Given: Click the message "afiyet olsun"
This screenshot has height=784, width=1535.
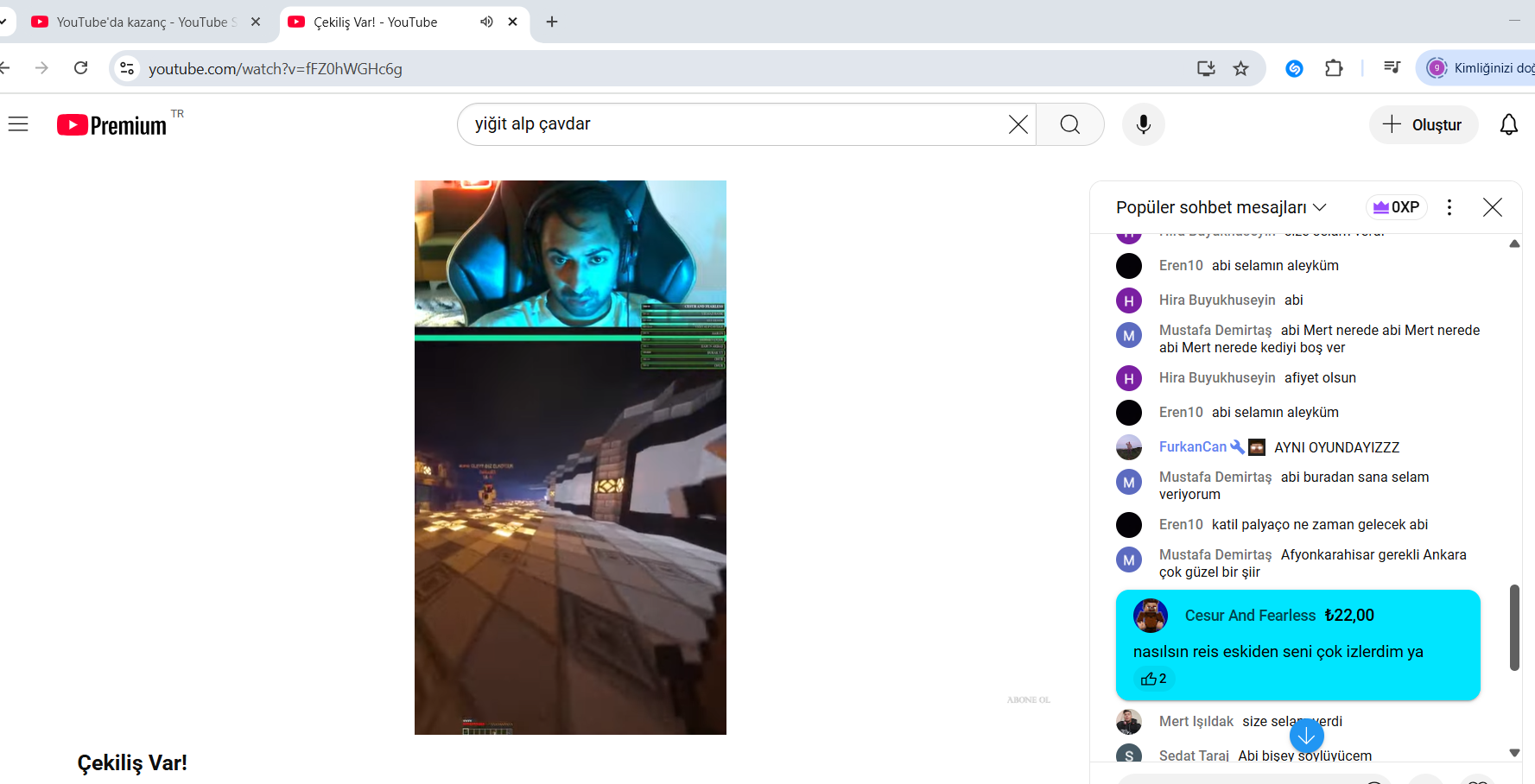Looking at the screenshot, I should tap(1320, 378).
